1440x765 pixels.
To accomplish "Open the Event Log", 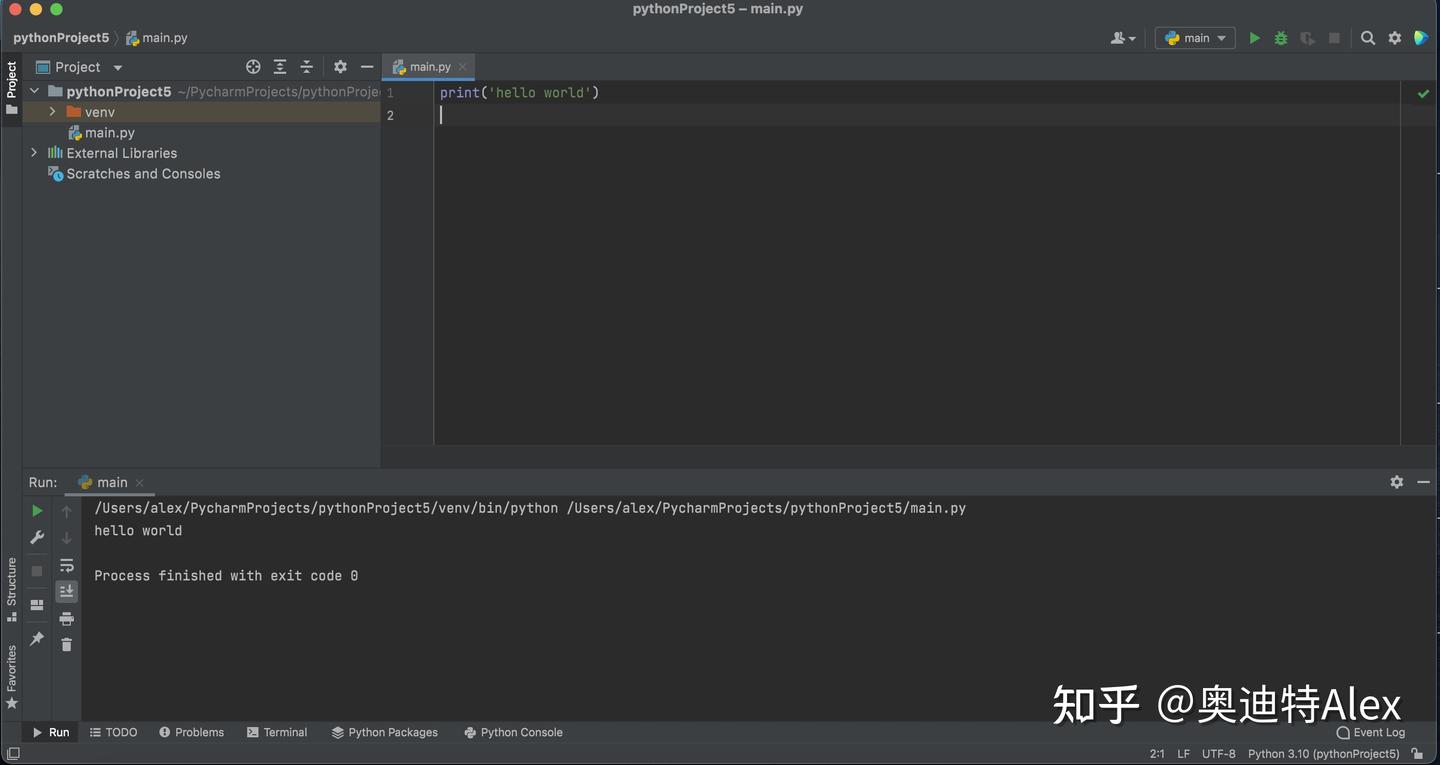I will (1370, 732).
